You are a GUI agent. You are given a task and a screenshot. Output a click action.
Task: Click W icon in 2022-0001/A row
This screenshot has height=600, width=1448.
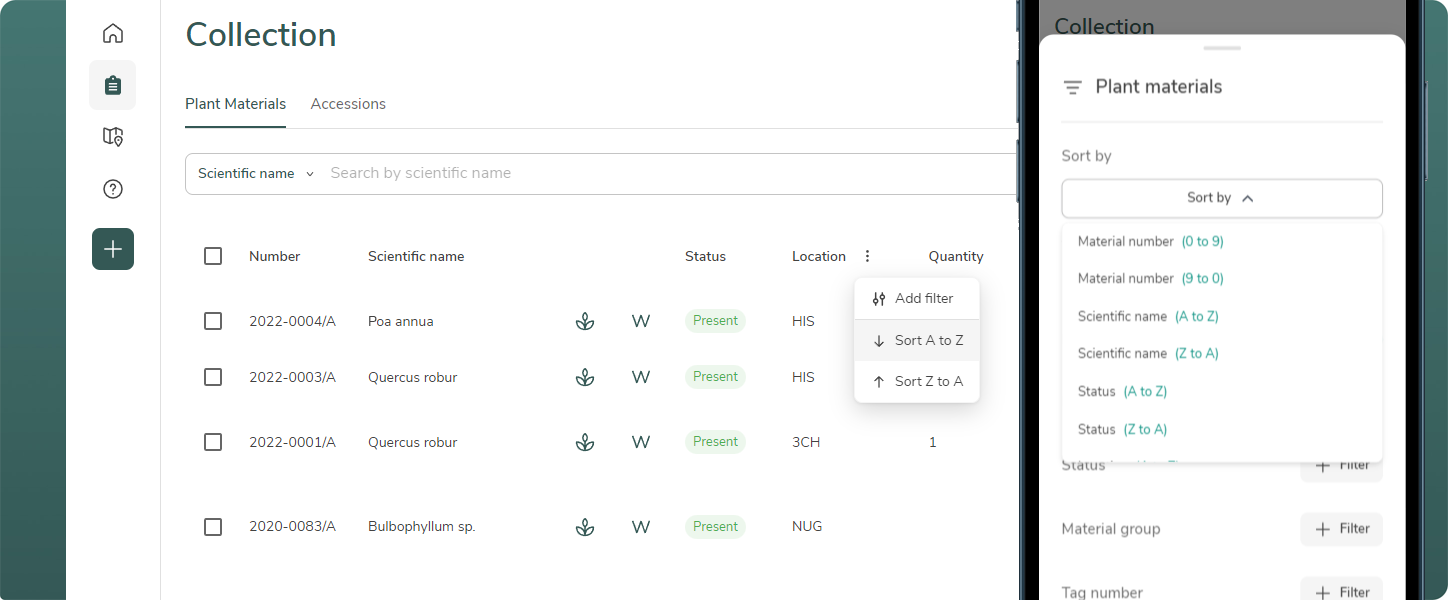click(x=641, y=442)
